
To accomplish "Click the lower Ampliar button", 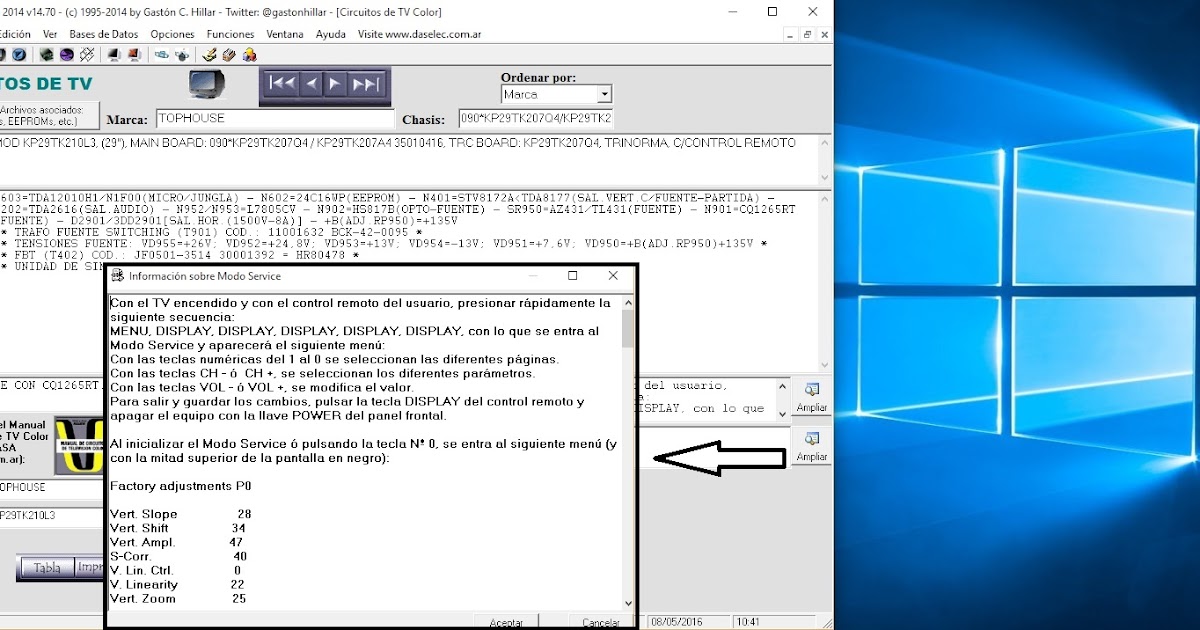I will (812, 446).
